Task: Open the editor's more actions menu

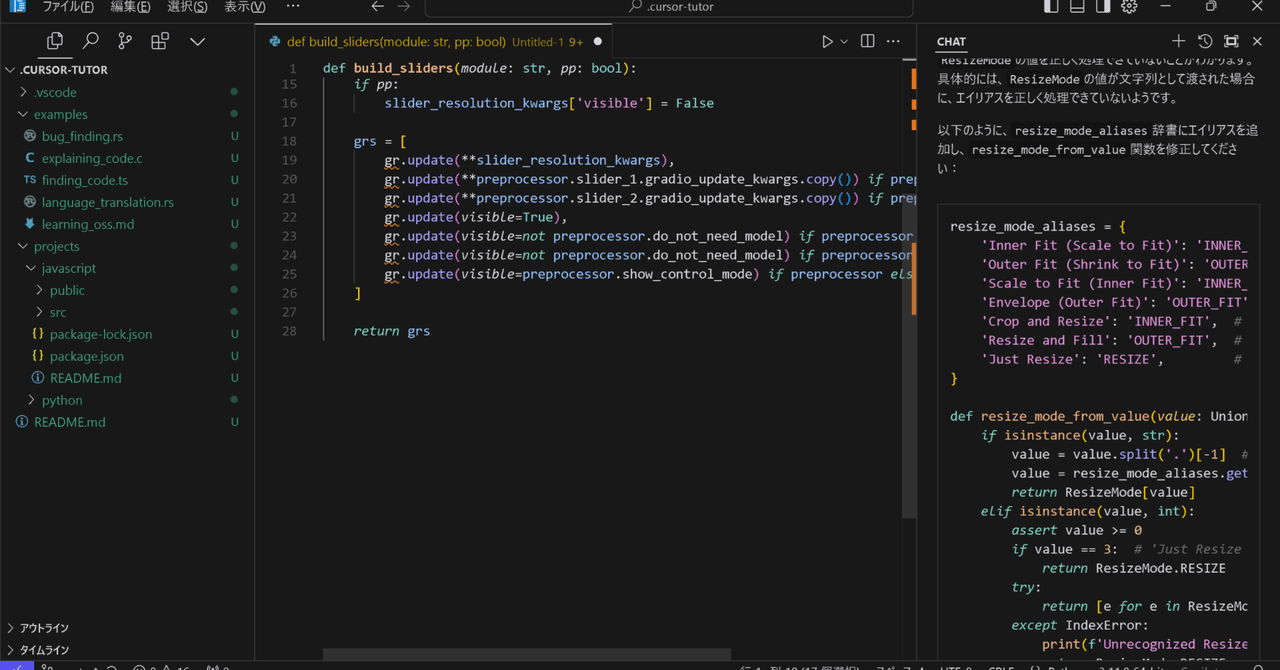Action: pyautogui.click(x=894, y=42)
